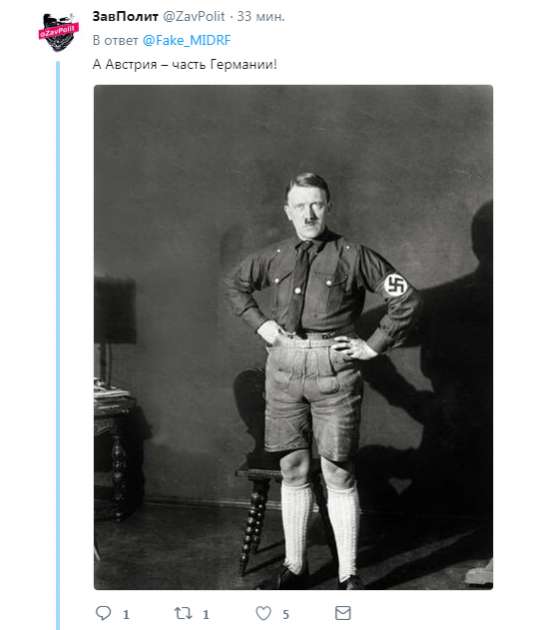Click reply count next to the speech bubble

coord(126,614)
